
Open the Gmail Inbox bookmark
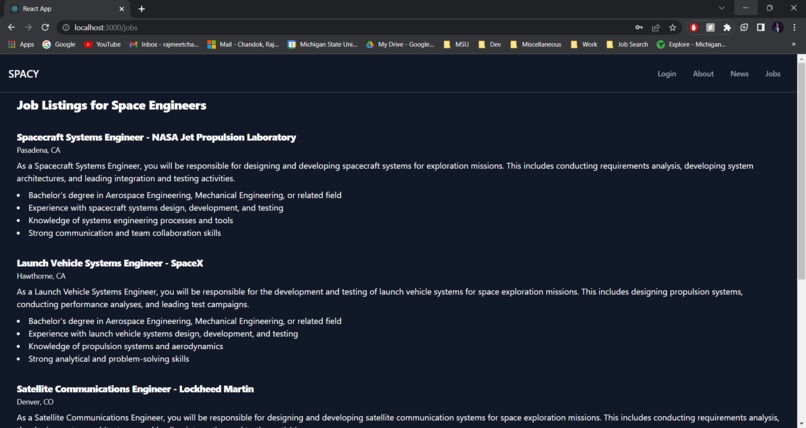[163, 45]
